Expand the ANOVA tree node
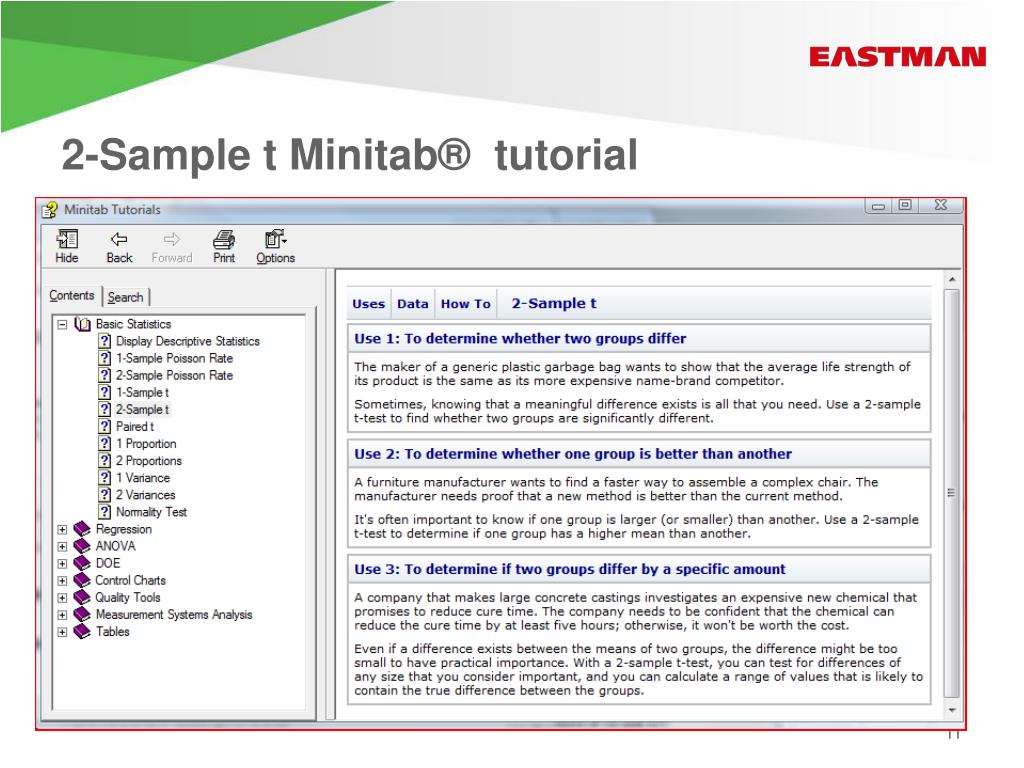 (x=62, y=547)
